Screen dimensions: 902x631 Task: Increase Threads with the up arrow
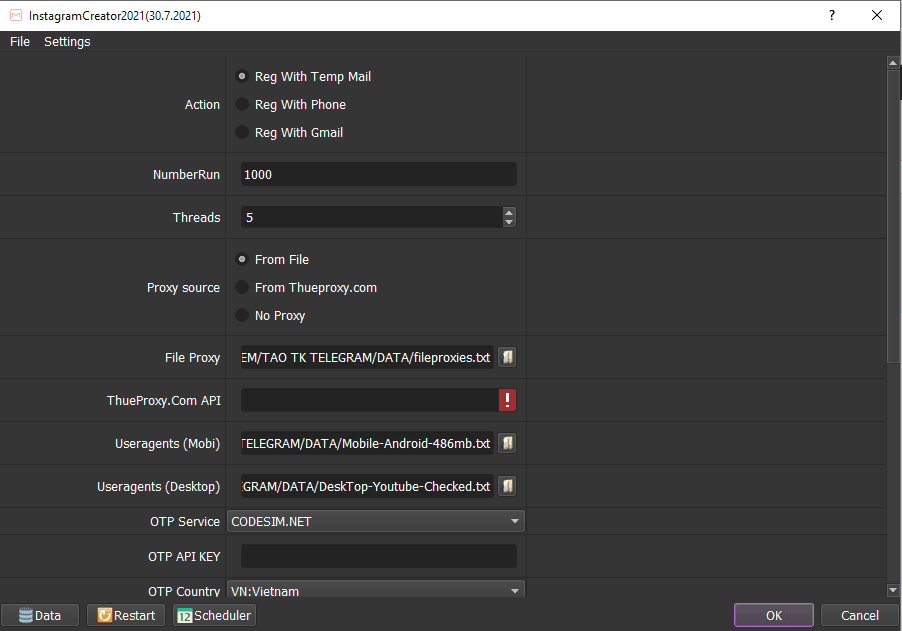(x=509, y=212)
